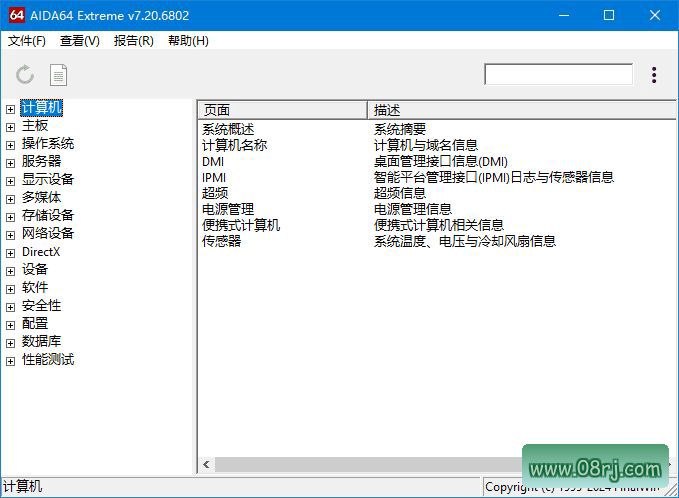The height and width of the screenshot is (498, 679).
Task: Expand the DirectX tree node
Action: pyautogui.click(x=10, y=253)
